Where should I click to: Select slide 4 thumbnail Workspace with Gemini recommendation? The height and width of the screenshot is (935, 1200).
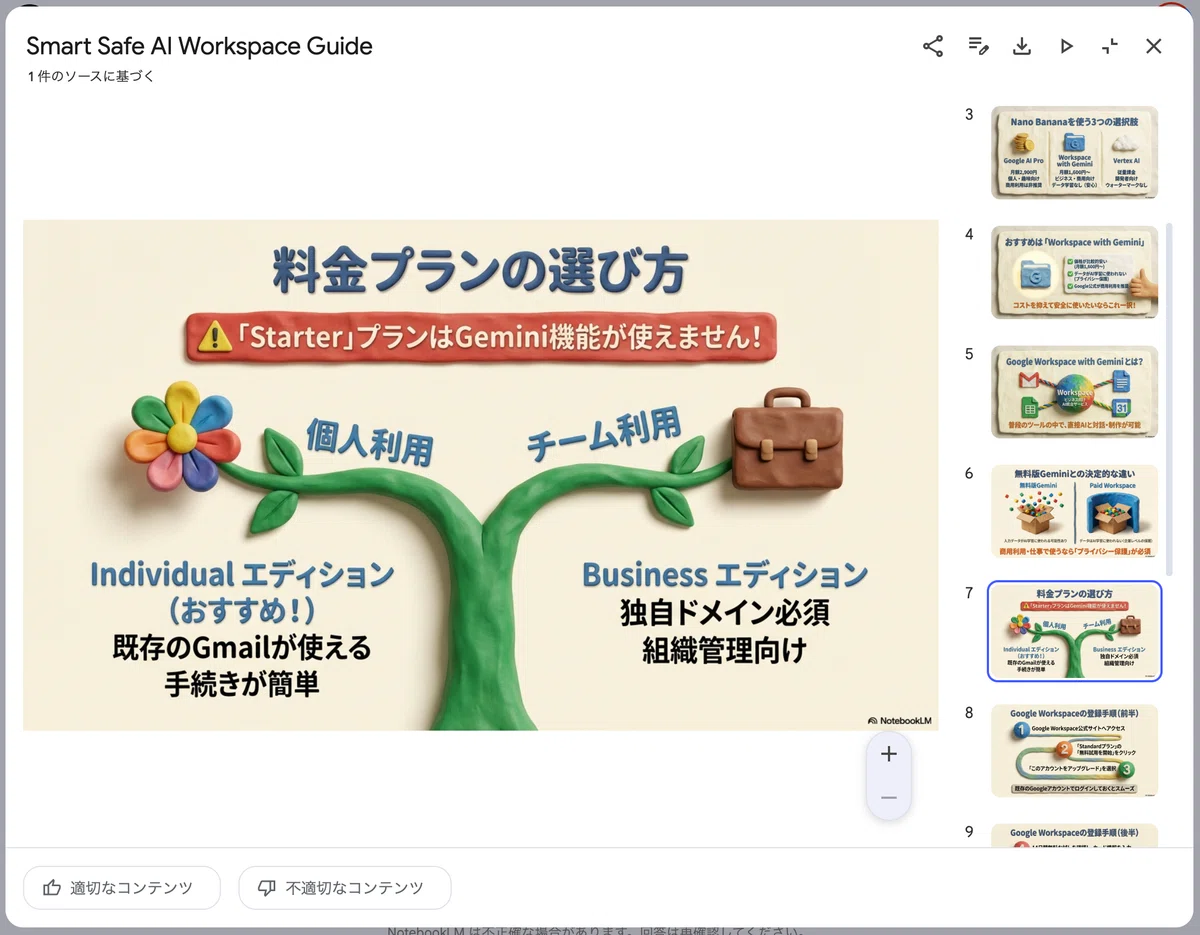[x=1075, y=272]
